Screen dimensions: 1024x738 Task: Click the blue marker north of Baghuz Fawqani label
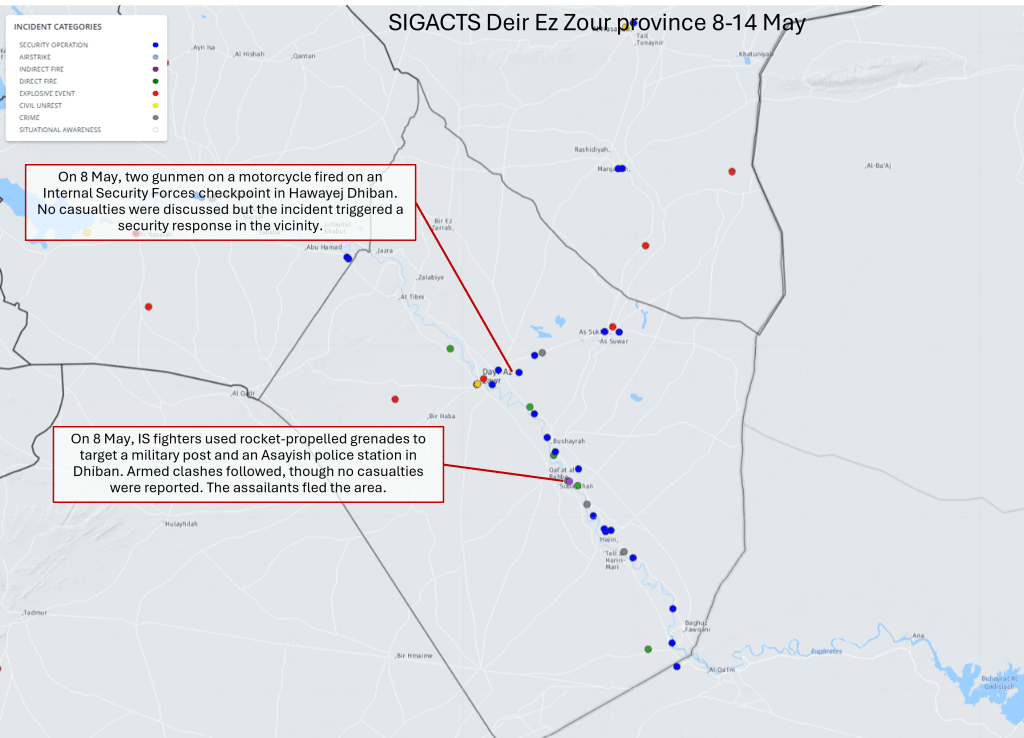(673, 609)
